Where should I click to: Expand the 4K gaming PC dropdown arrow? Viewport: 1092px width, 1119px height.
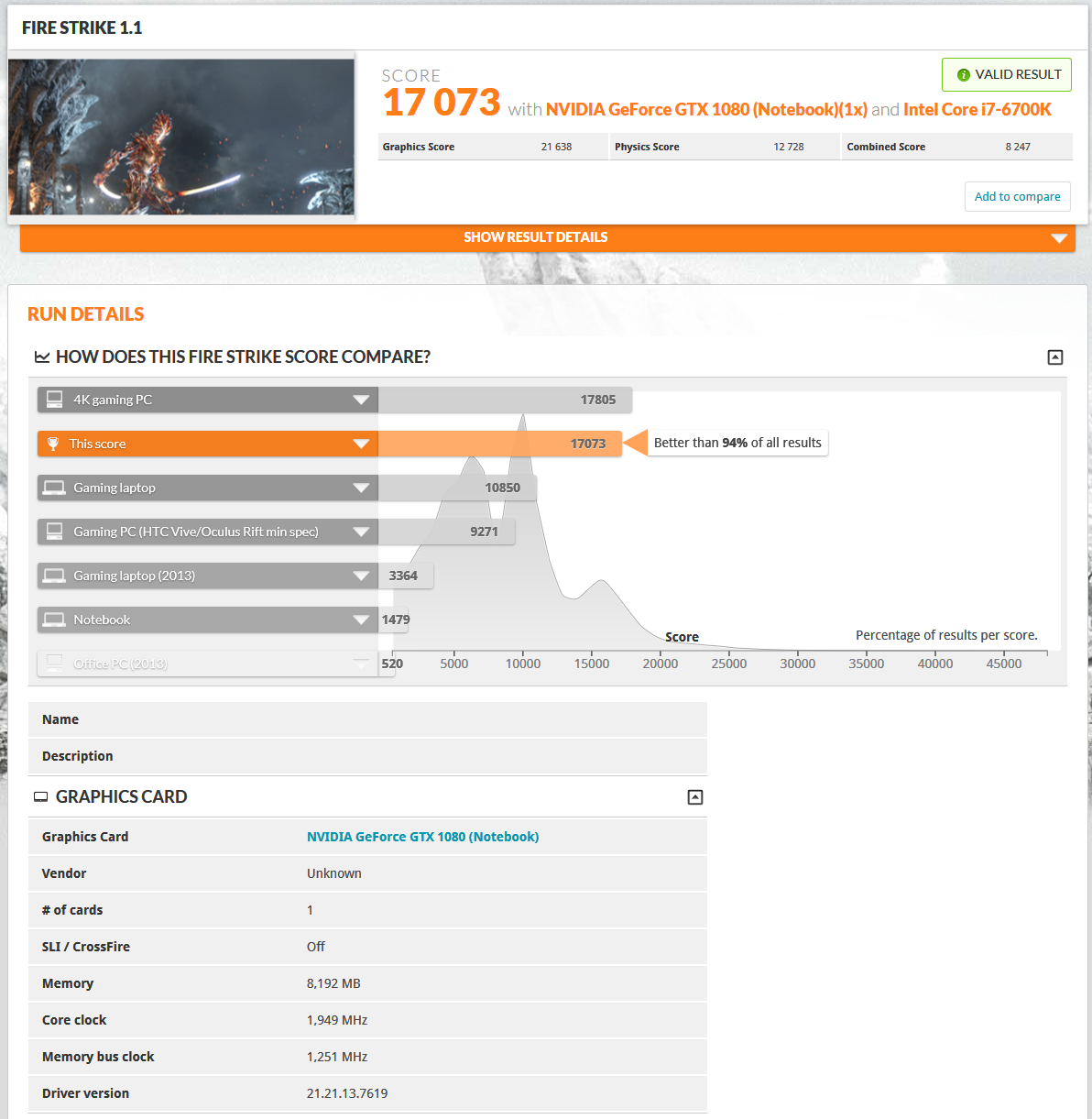[x=361, y=400]
